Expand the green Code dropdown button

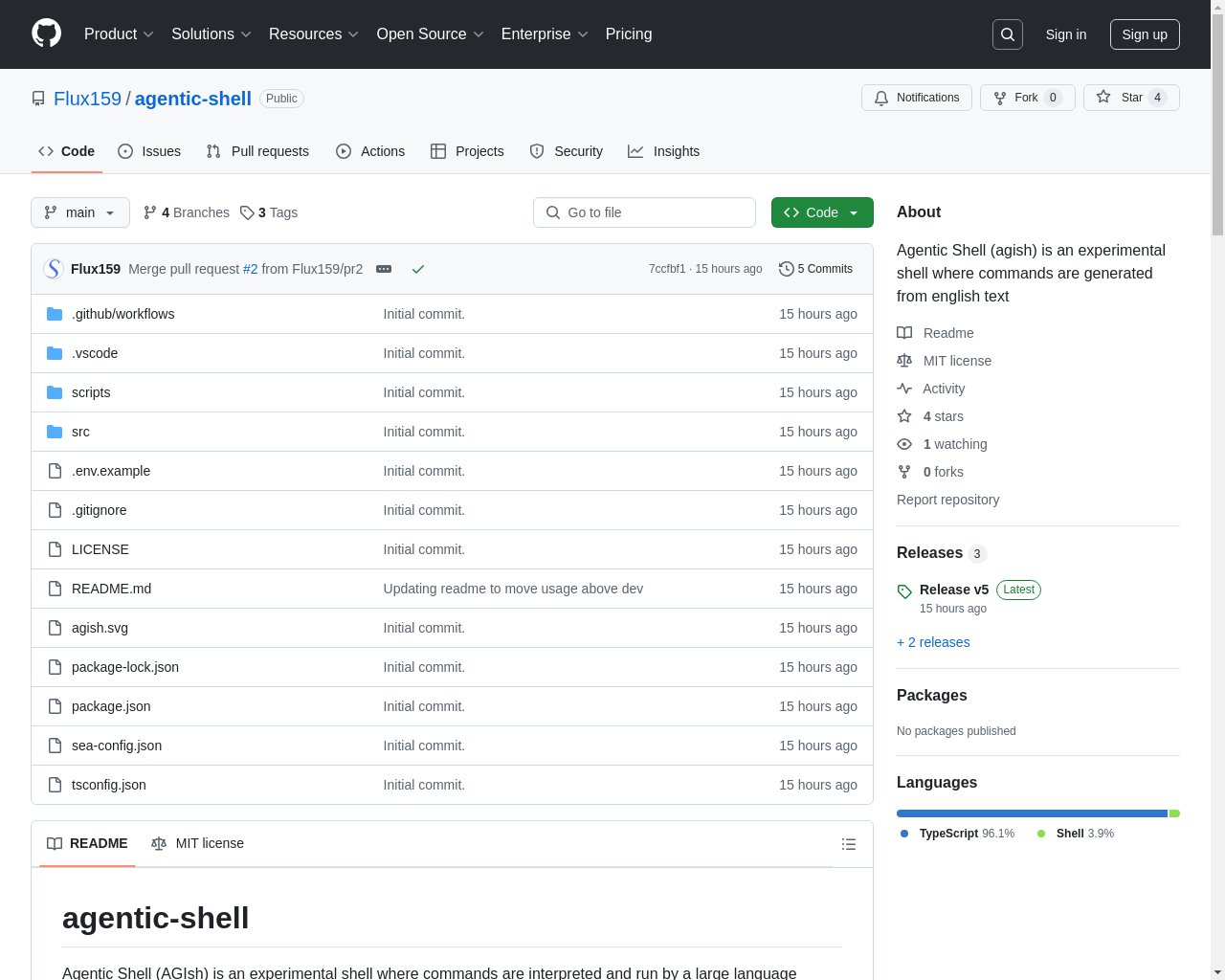tap(822, 212)
